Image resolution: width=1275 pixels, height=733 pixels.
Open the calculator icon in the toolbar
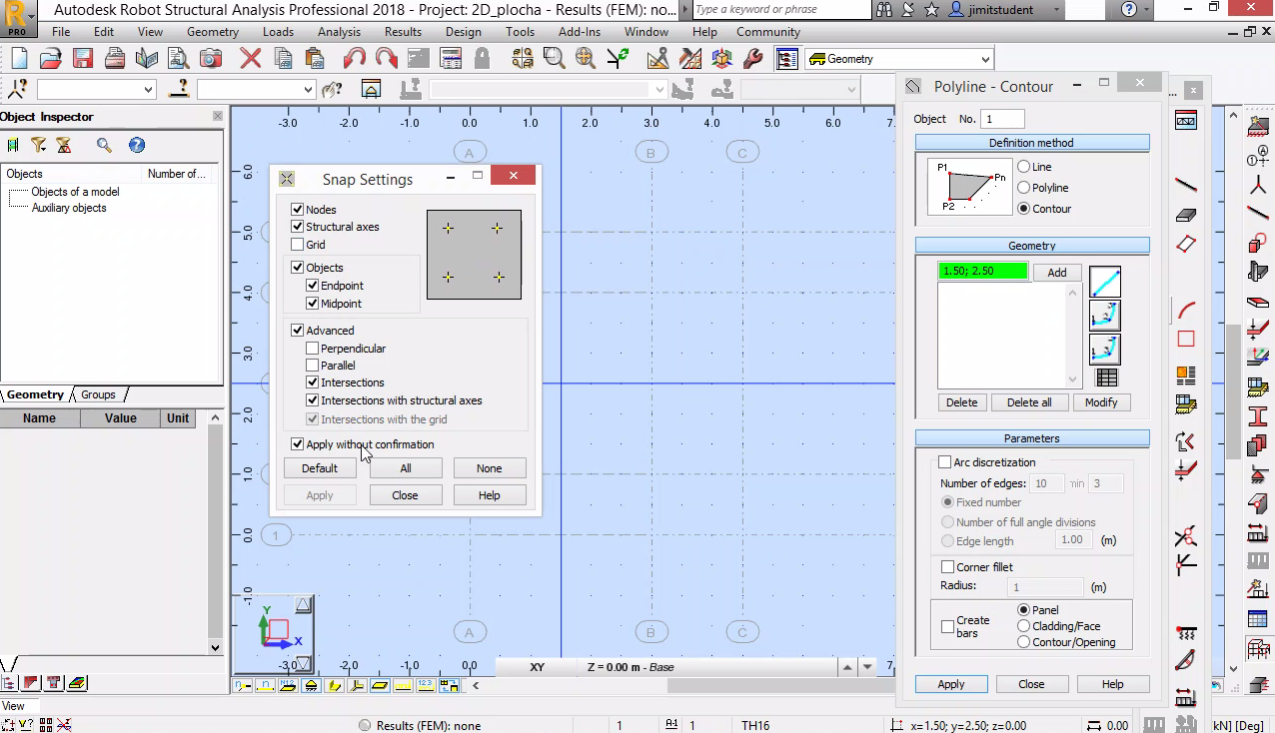450,58
